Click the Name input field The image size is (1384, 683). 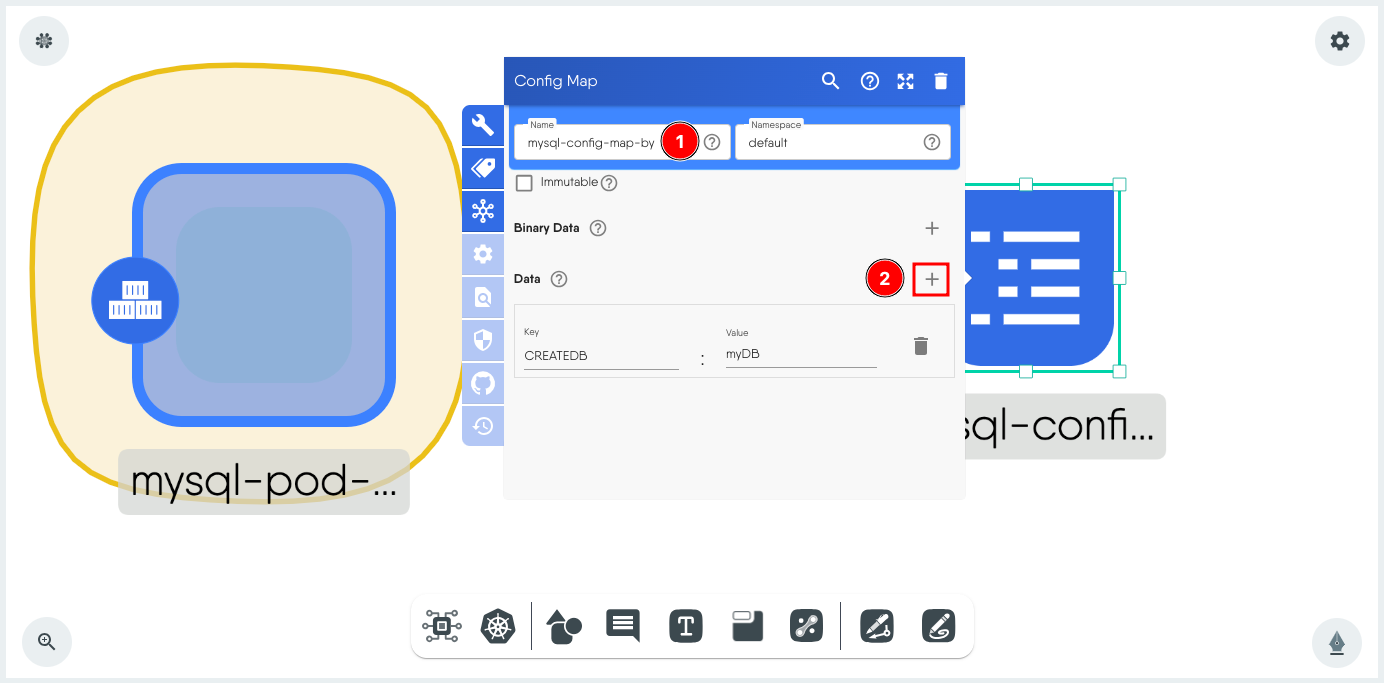click(590, 142)
